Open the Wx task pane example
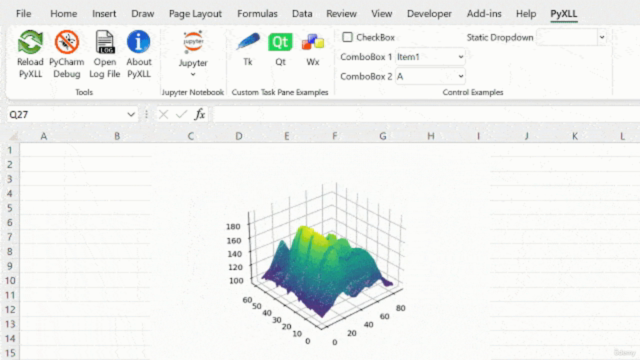This screenshot has height=360, width=640. click(313, 48)
